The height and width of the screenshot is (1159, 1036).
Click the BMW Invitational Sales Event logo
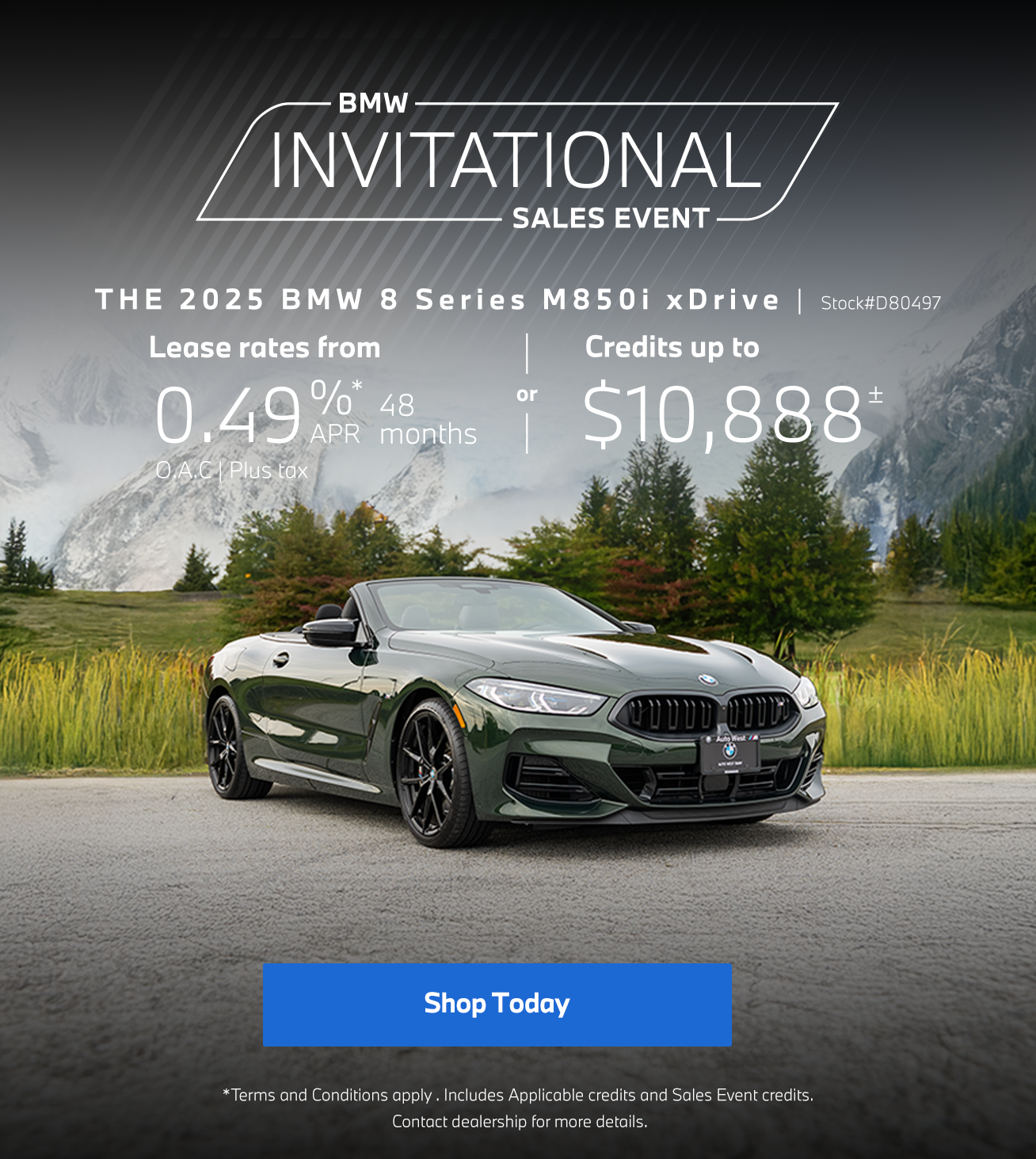[x=517, y=162]
